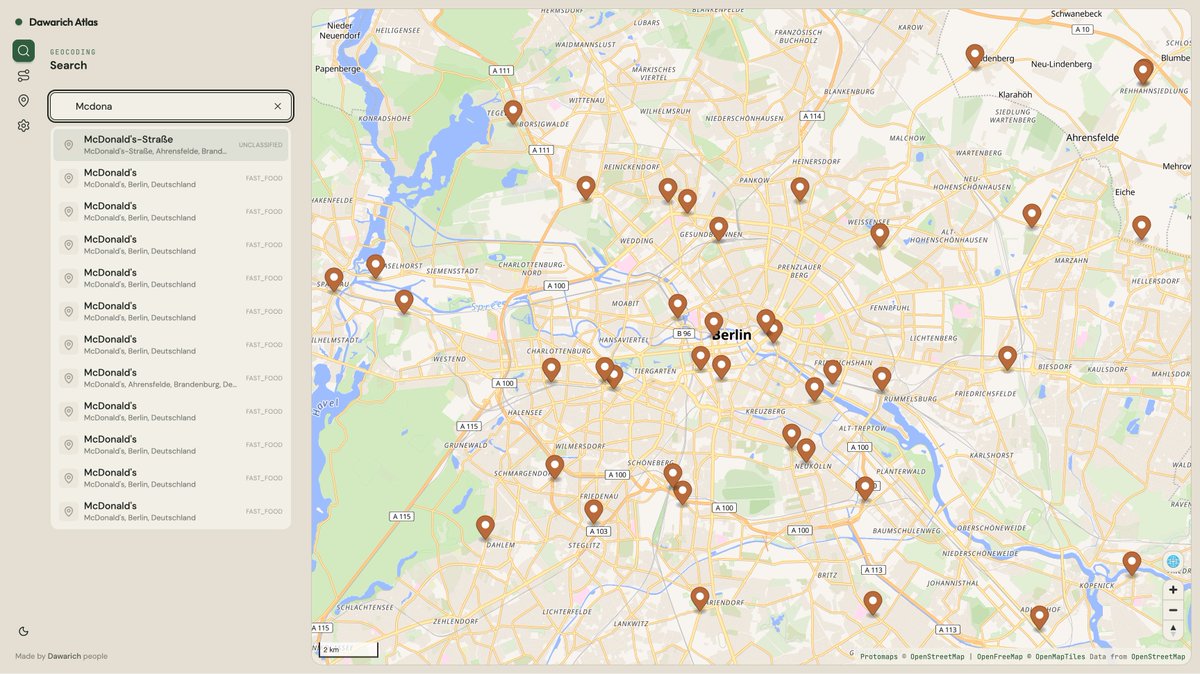Zoom out the map with the minus button

(x=1173, y=610)
